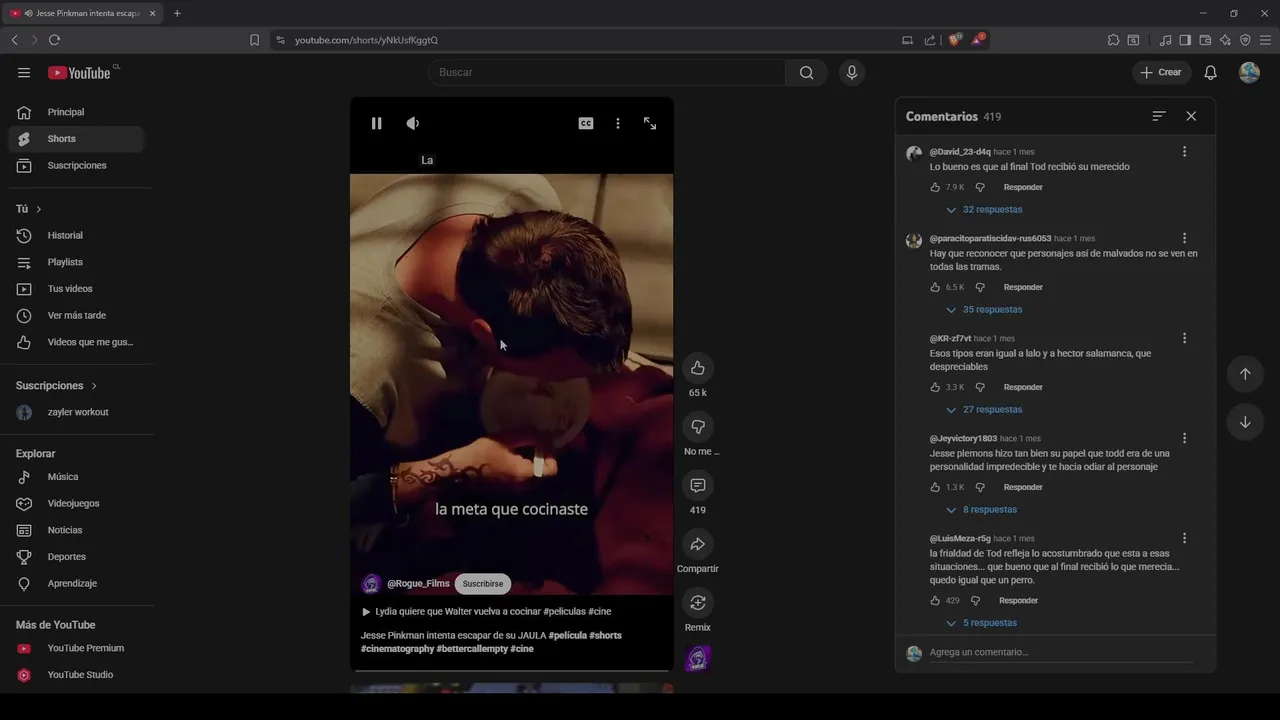Bookmark this page in the address bar
Viewport: 1280px width, 720px height.
pyautogui.click(x=254, y=40)
